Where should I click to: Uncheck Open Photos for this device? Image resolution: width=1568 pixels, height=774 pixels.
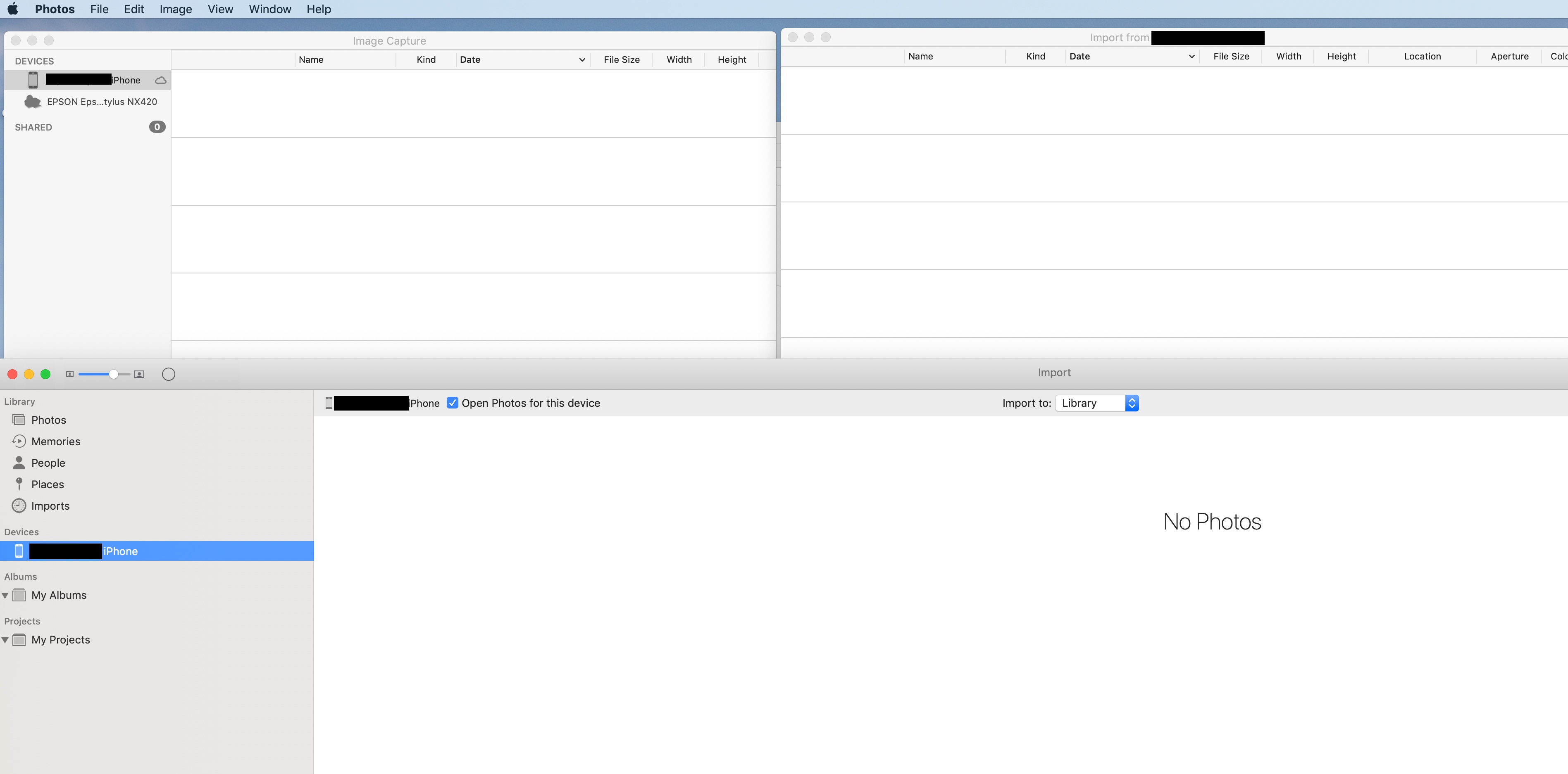pos(452,403)
